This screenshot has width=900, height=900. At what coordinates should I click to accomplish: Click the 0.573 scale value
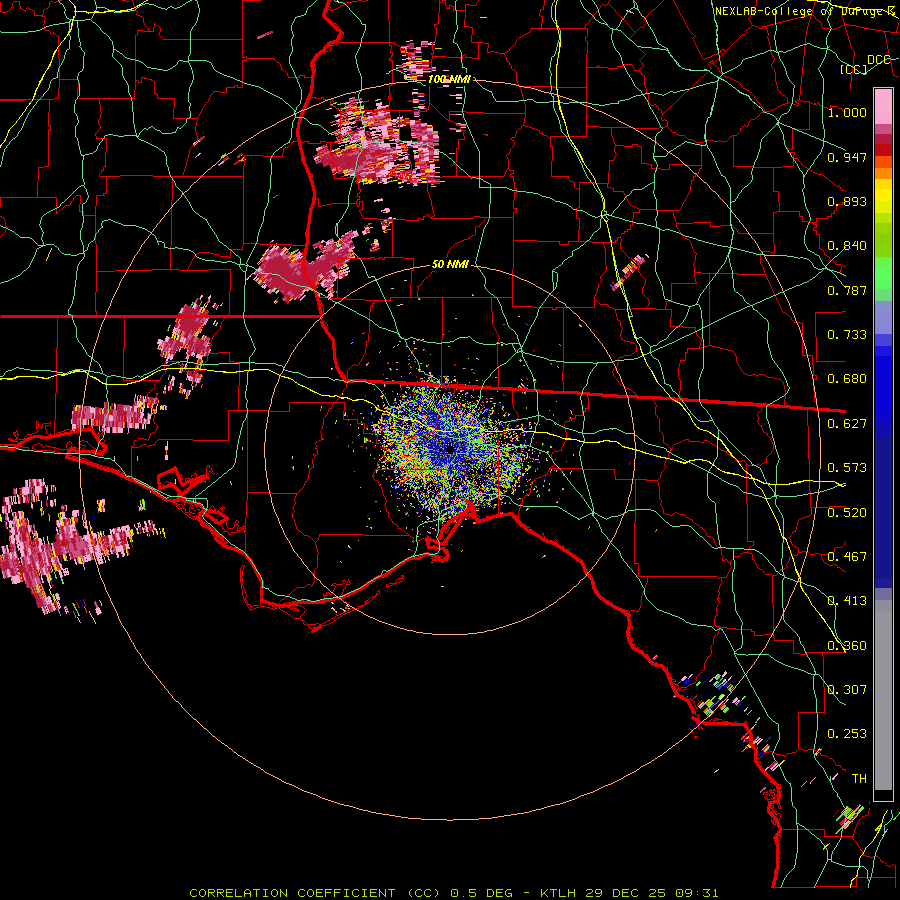tap(847, 468)
